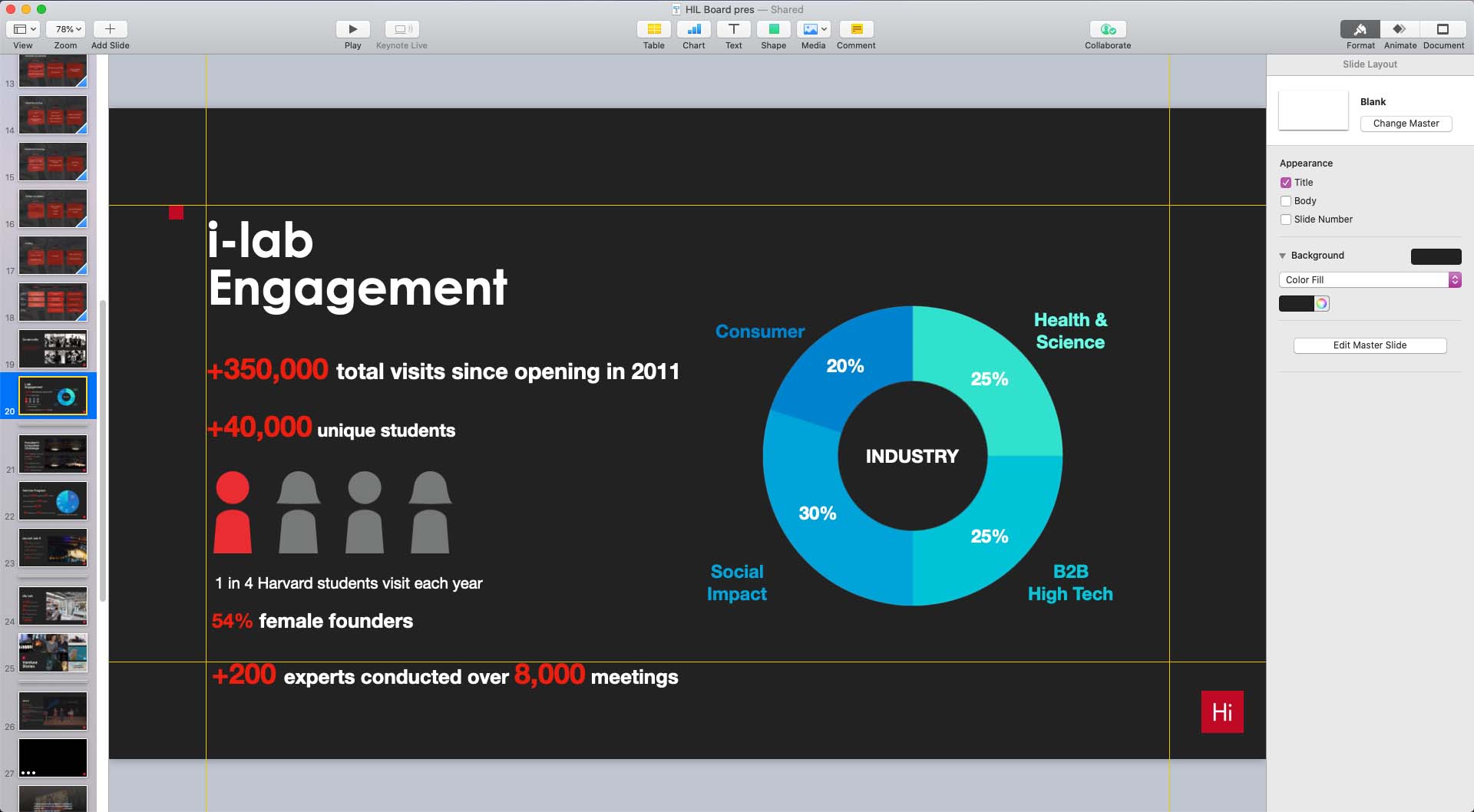Add a Comment note

coord(856,29)
